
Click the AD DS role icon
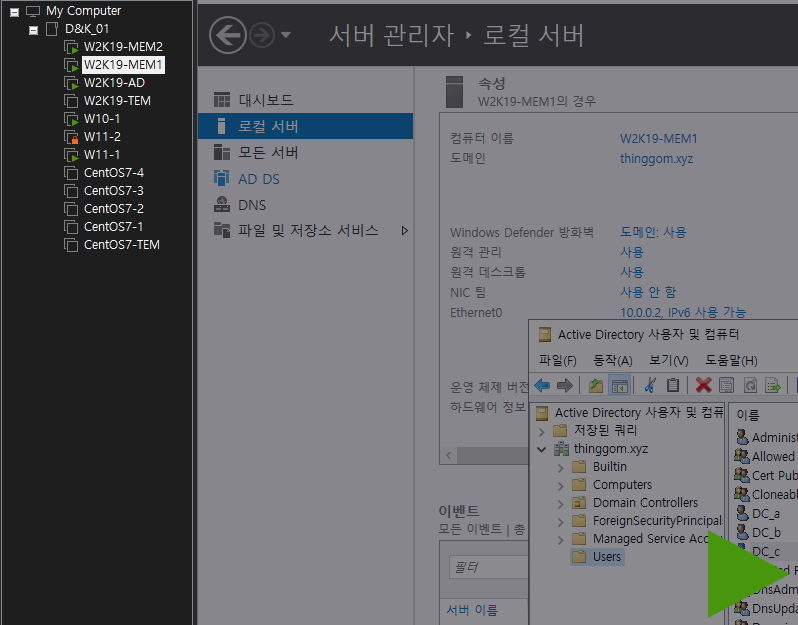click(221, 178)
